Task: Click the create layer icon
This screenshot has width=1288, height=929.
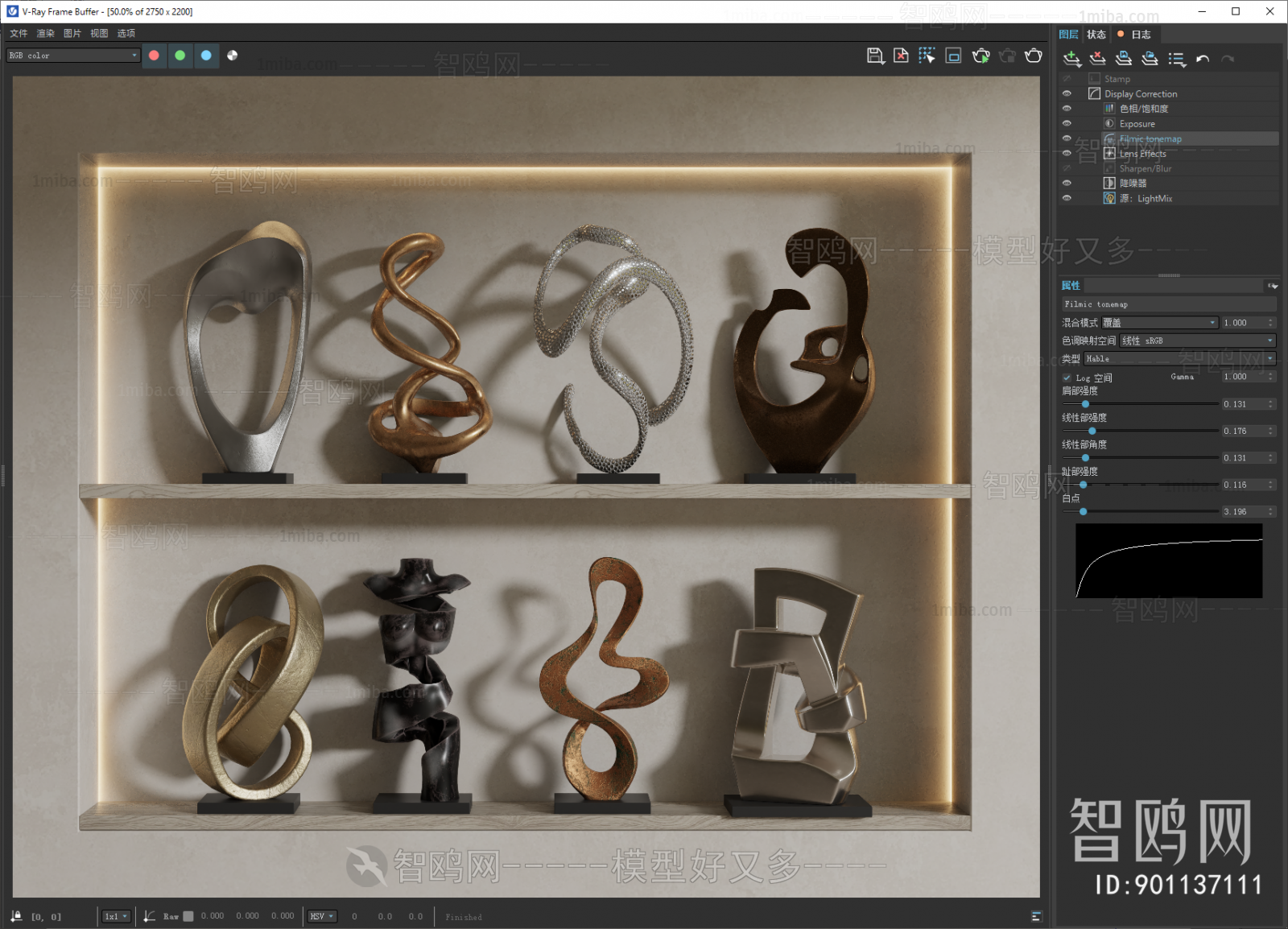Action: point(1071,59)
